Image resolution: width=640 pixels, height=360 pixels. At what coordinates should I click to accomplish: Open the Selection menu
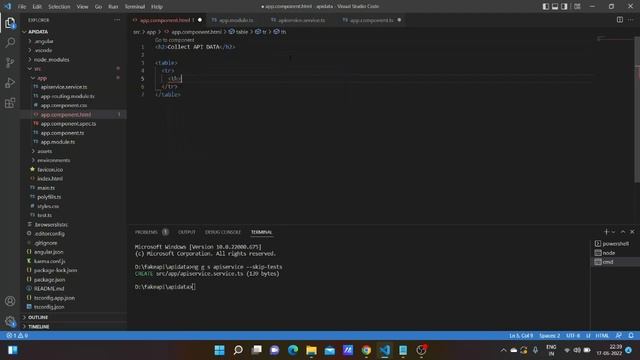coord(59,7)
